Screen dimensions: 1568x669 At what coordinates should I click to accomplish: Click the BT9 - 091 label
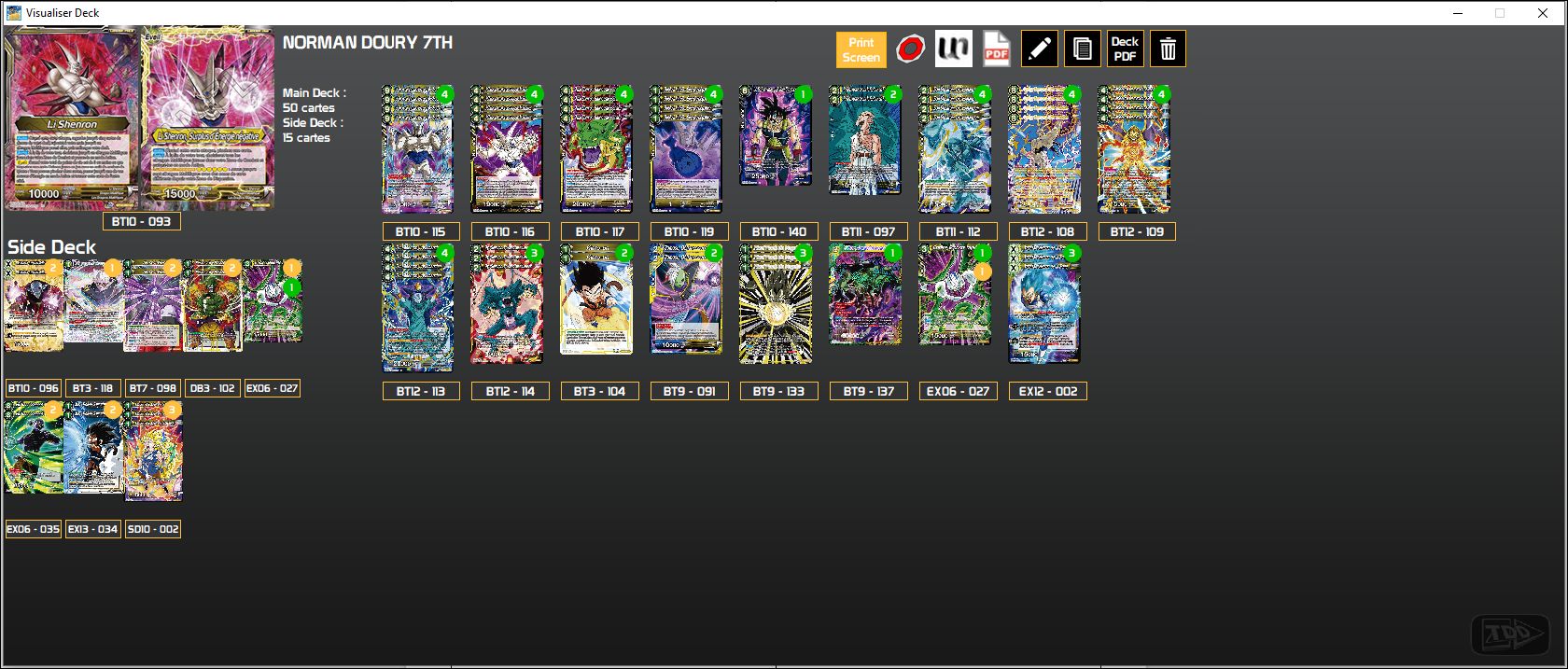690,391
